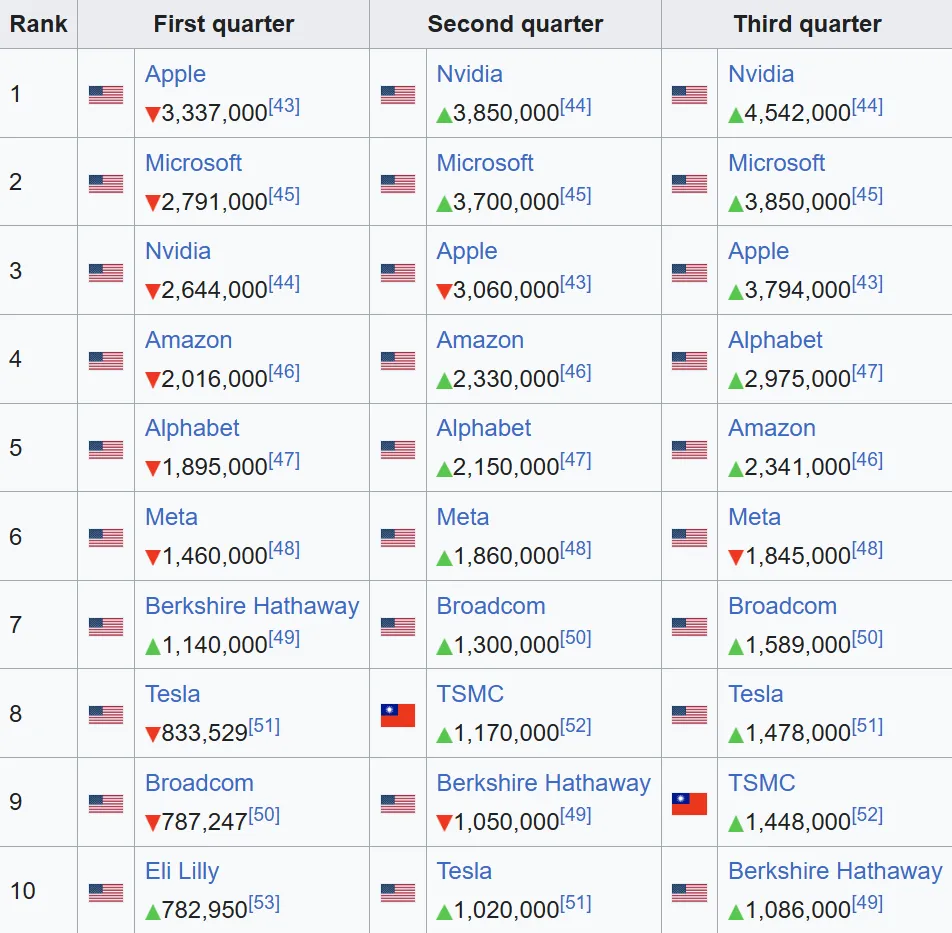The height and width of the screenshot is (933, 952).
Task: Follow citation [47] after 2,975,000
Action: [867, 372]
